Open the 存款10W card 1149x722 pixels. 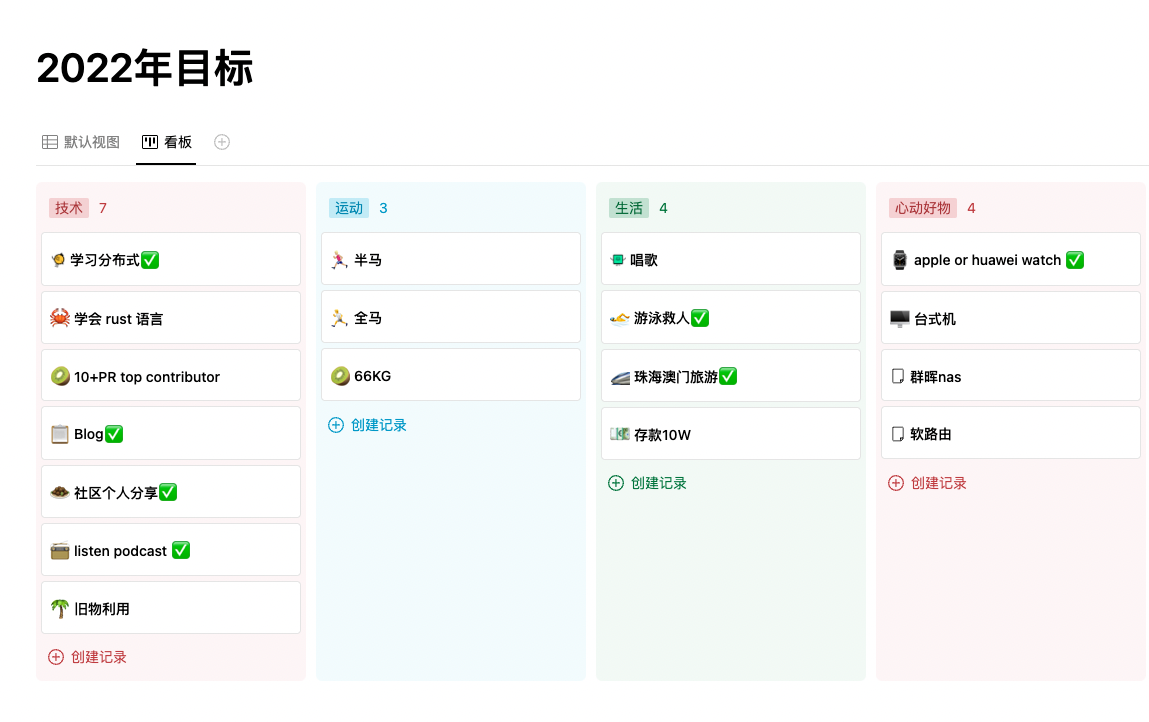tap(730, 433)
